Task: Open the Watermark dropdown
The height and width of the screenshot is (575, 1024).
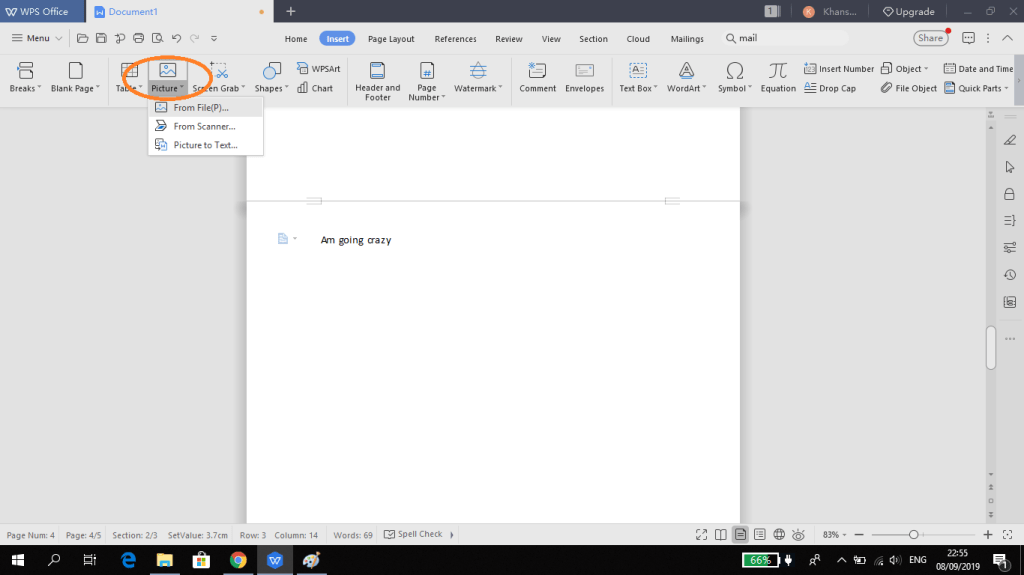Action: coord(478,88)
